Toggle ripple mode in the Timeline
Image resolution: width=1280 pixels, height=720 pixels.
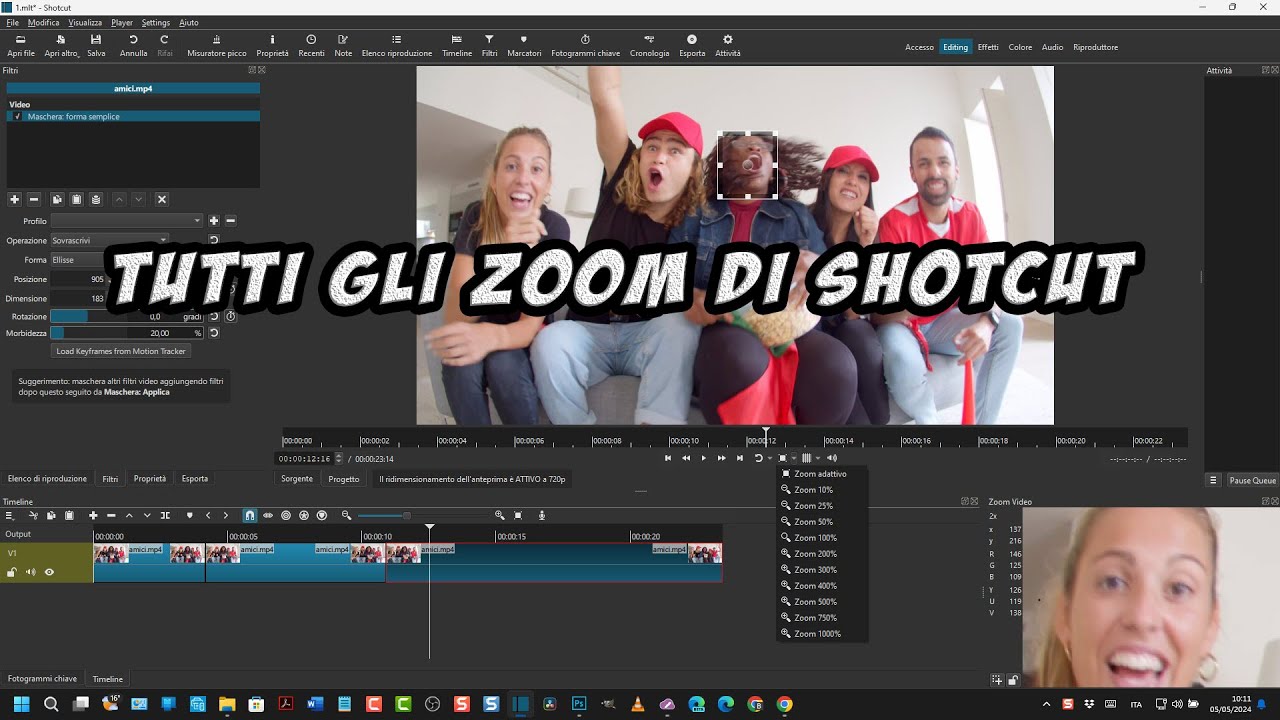tap(286, 515)
